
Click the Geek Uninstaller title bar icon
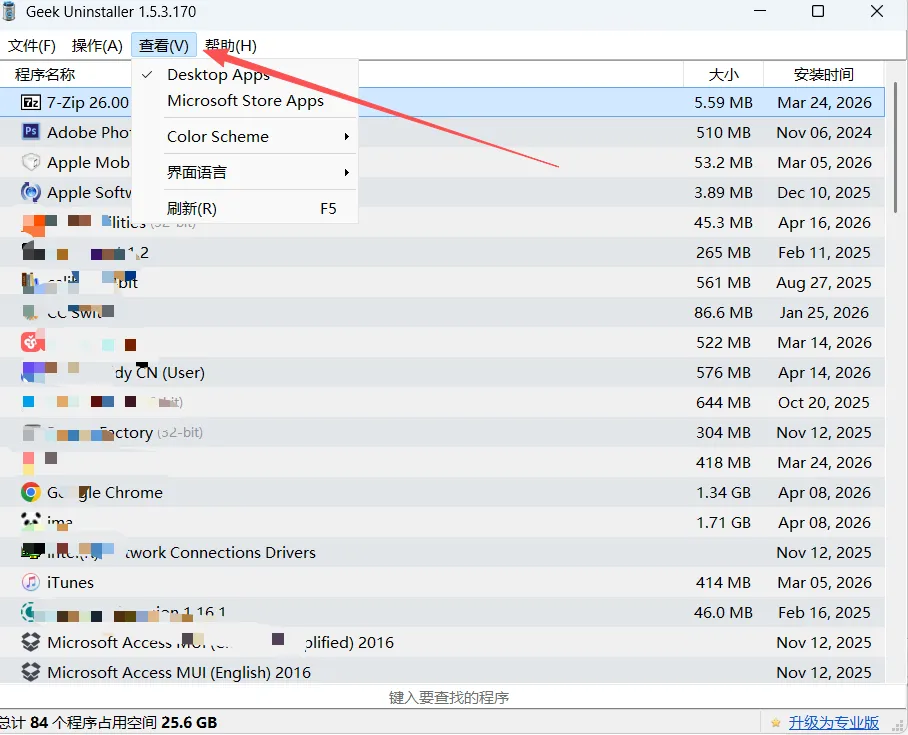tap(9, 11)
